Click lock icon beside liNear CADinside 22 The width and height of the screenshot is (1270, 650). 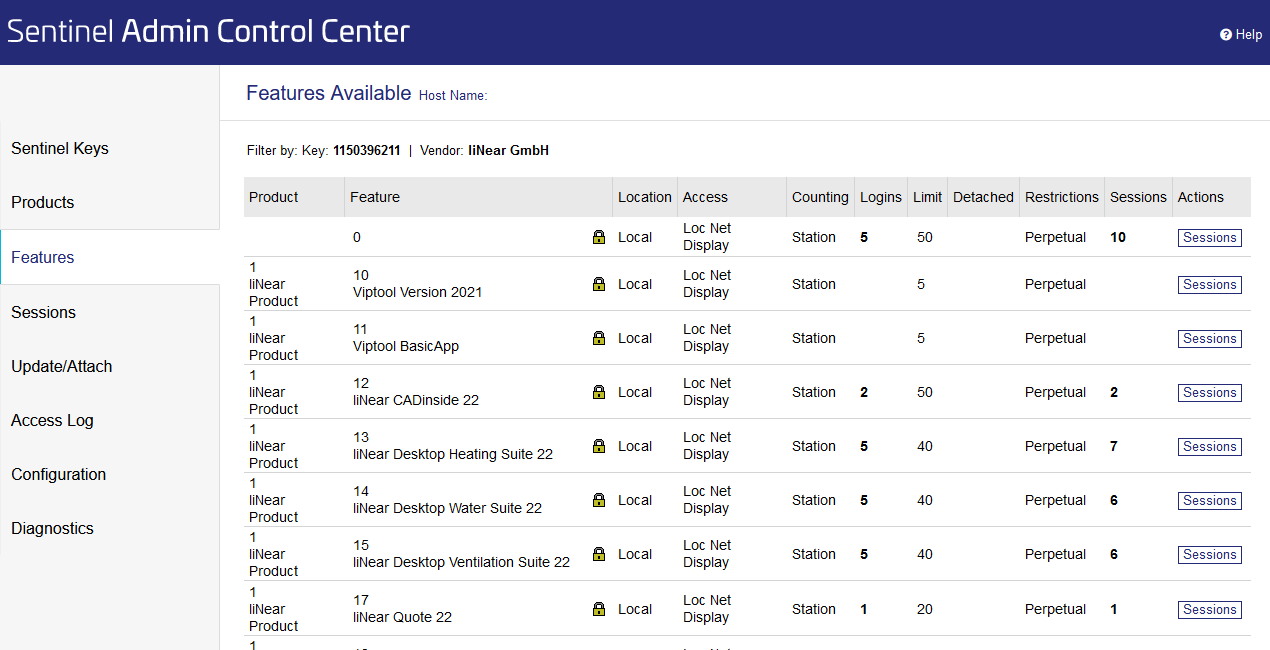(x=599, y=392)
